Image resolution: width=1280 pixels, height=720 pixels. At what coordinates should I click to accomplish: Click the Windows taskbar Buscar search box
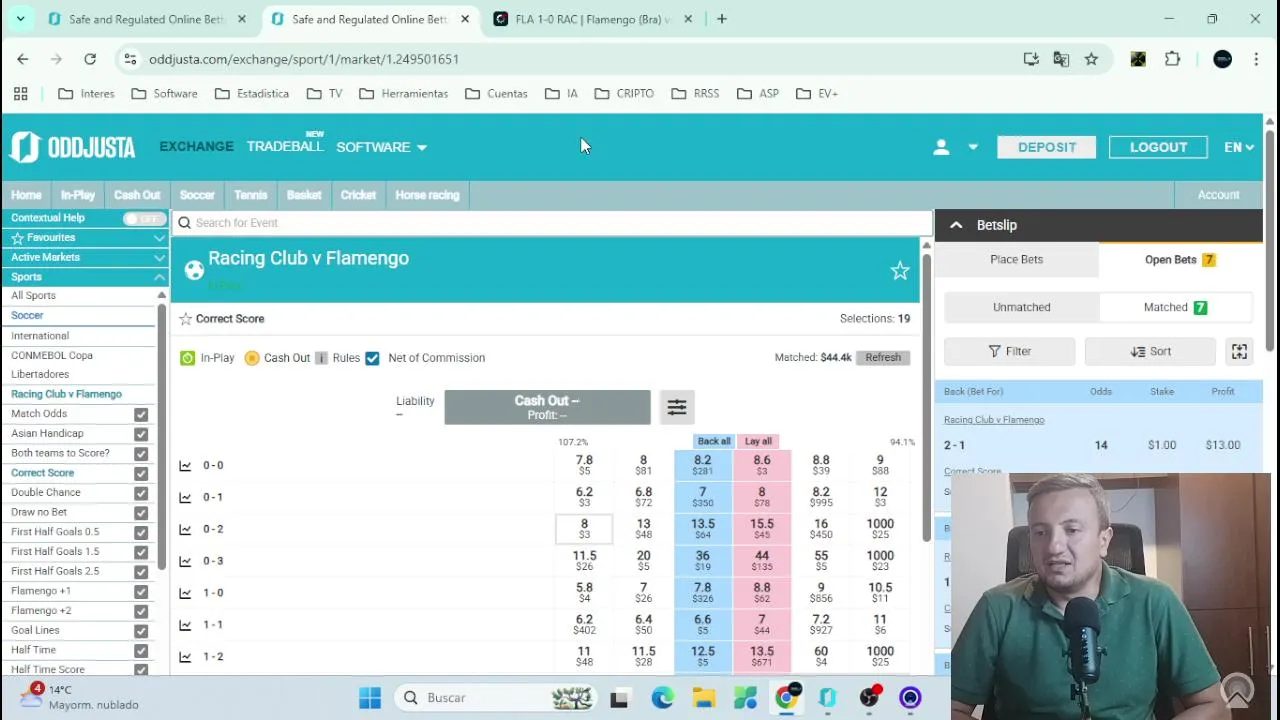495,698
